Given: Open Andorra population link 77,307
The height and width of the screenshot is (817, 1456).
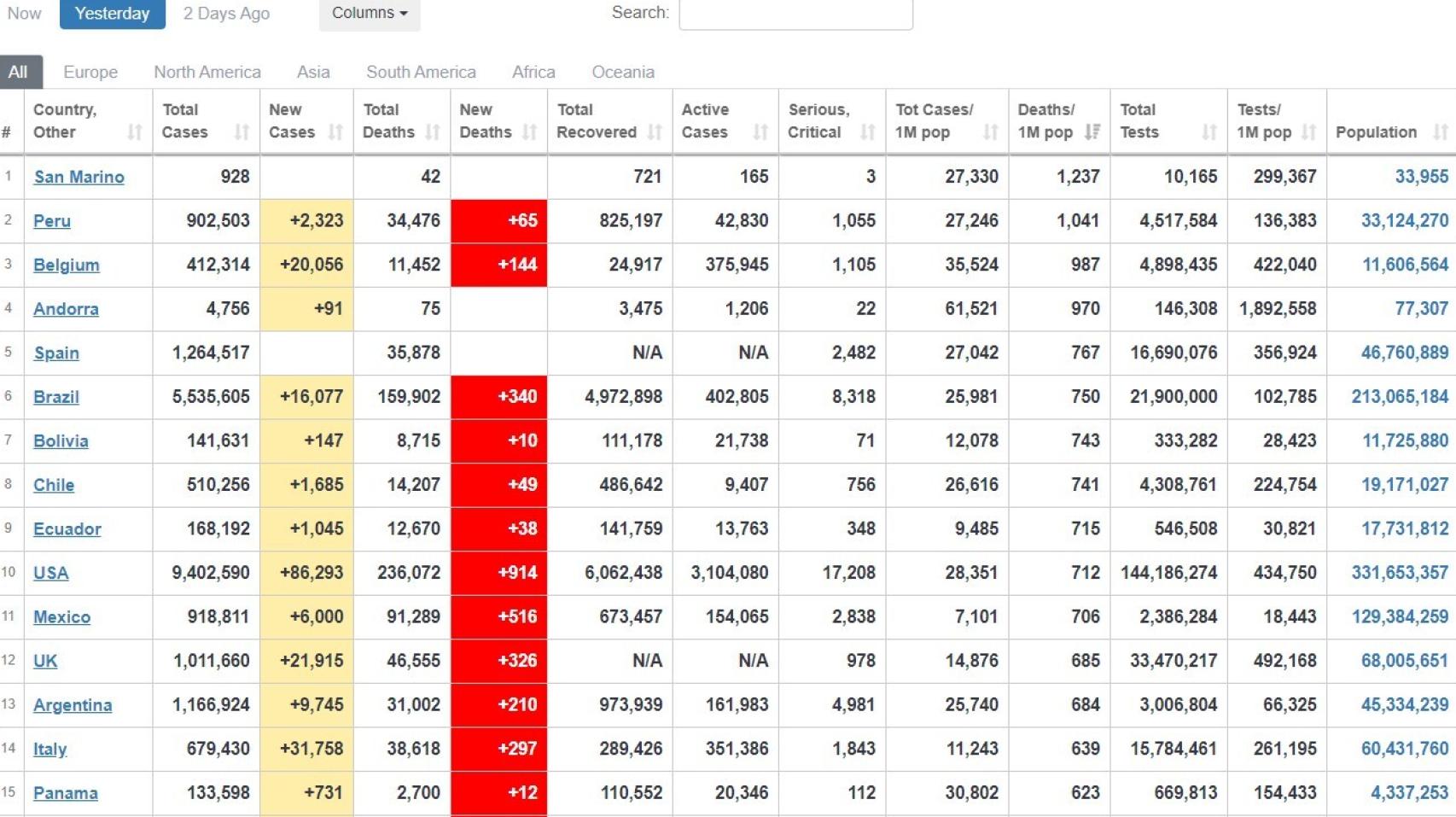Looking at the screenshot, I should (1422, 308).
